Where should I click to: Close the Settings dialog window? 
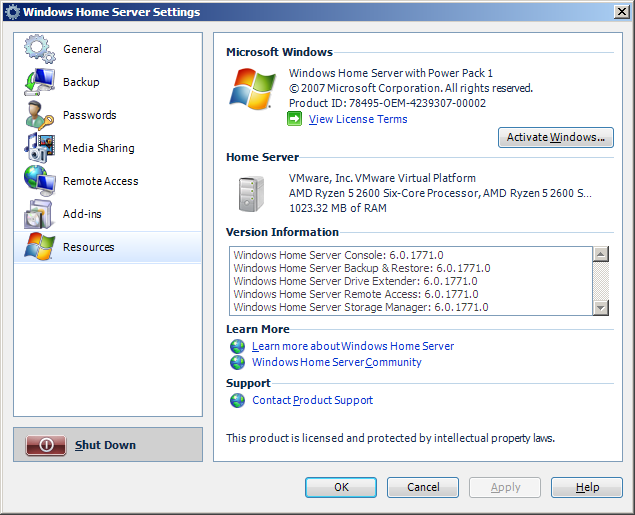coord(622,12)
